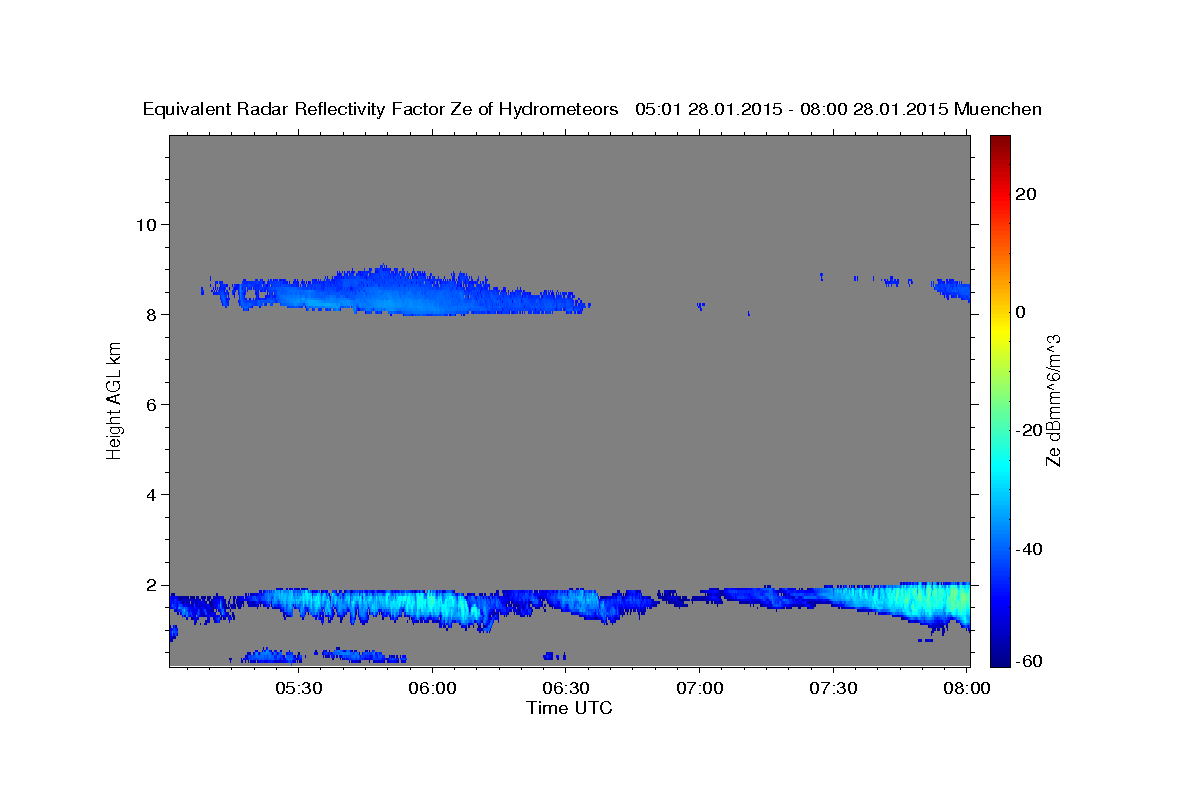The image size is (1200, 800).
Task: Click the 'Ze dBmm^6/m^3' colorbar label
Action: pyautogui.click(x=1053, y=400)
